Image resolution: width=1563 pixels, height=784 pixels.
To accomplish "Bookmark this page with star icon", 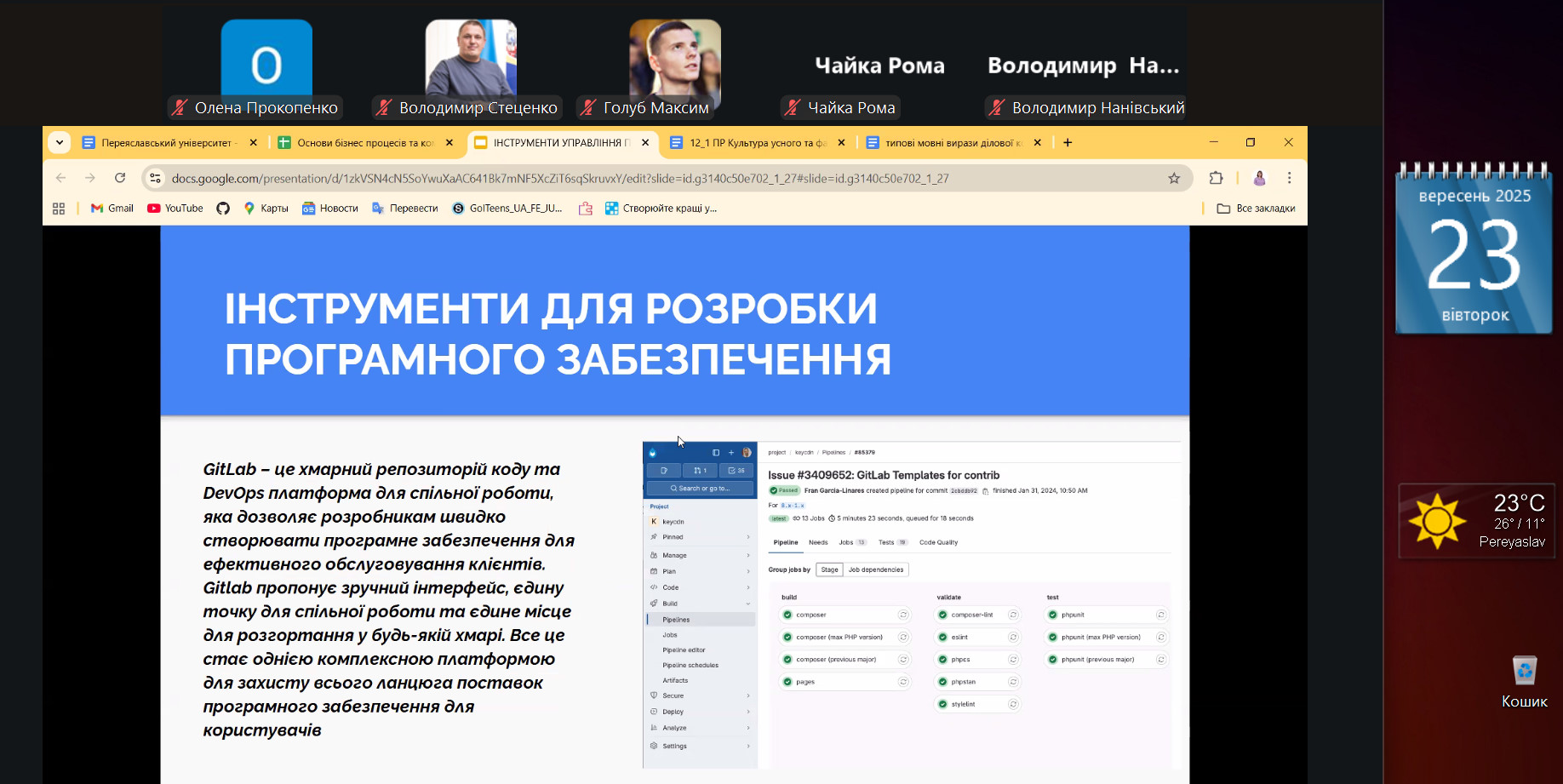I will 1174,178.
